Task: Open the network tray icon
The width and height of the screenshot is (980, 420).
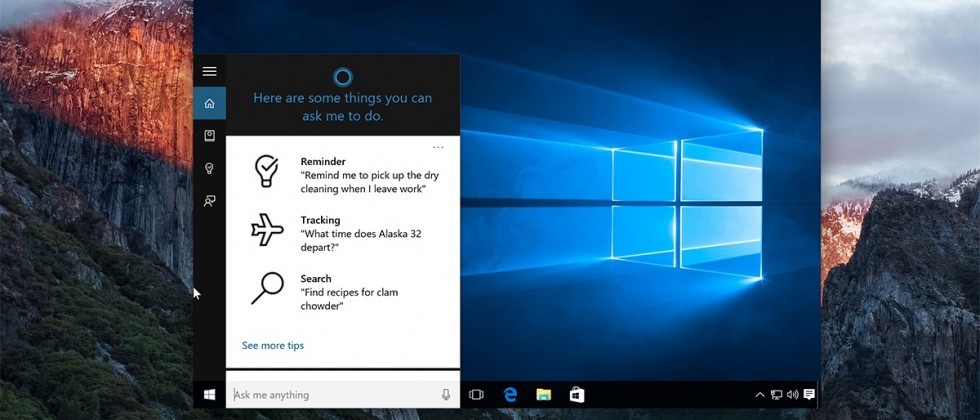Action: click(776, 395)
